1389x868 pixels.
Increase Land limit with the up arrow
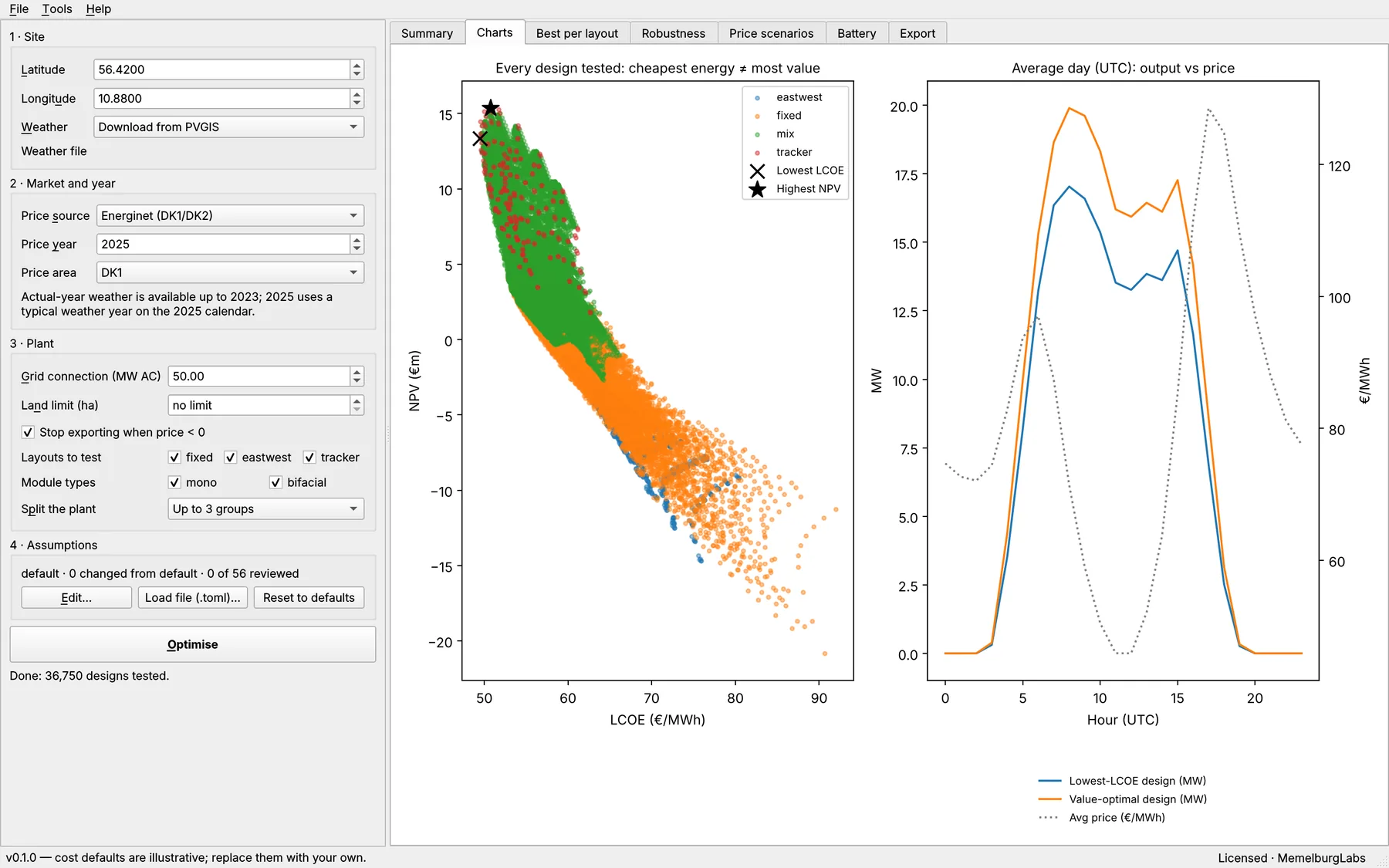click(x=357, y=400)
